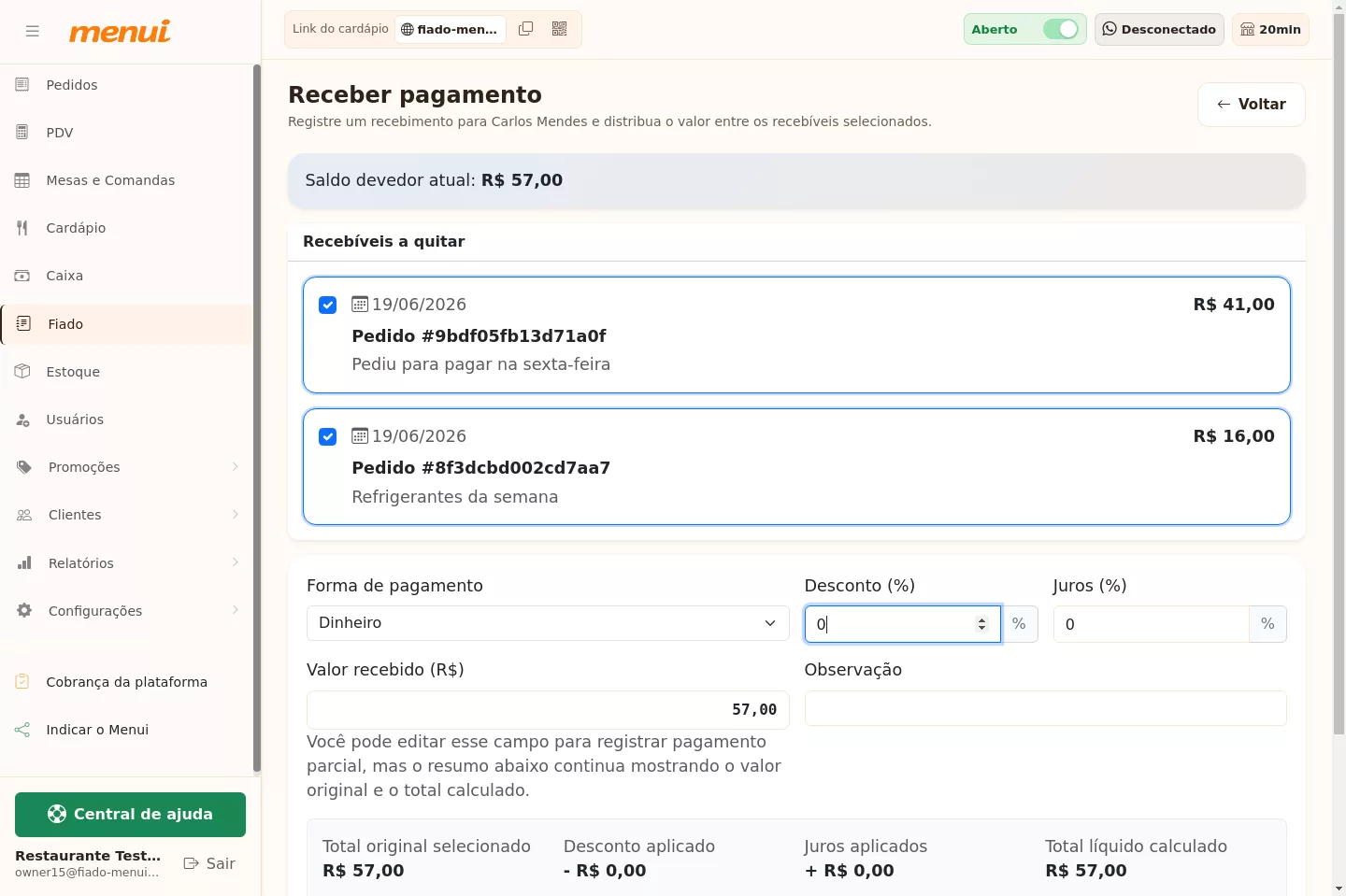Viewport: 1346px width, 896px height.
Task: Uncheck the R$ 41,00 receivable checkbox
Action: [327, 306]
